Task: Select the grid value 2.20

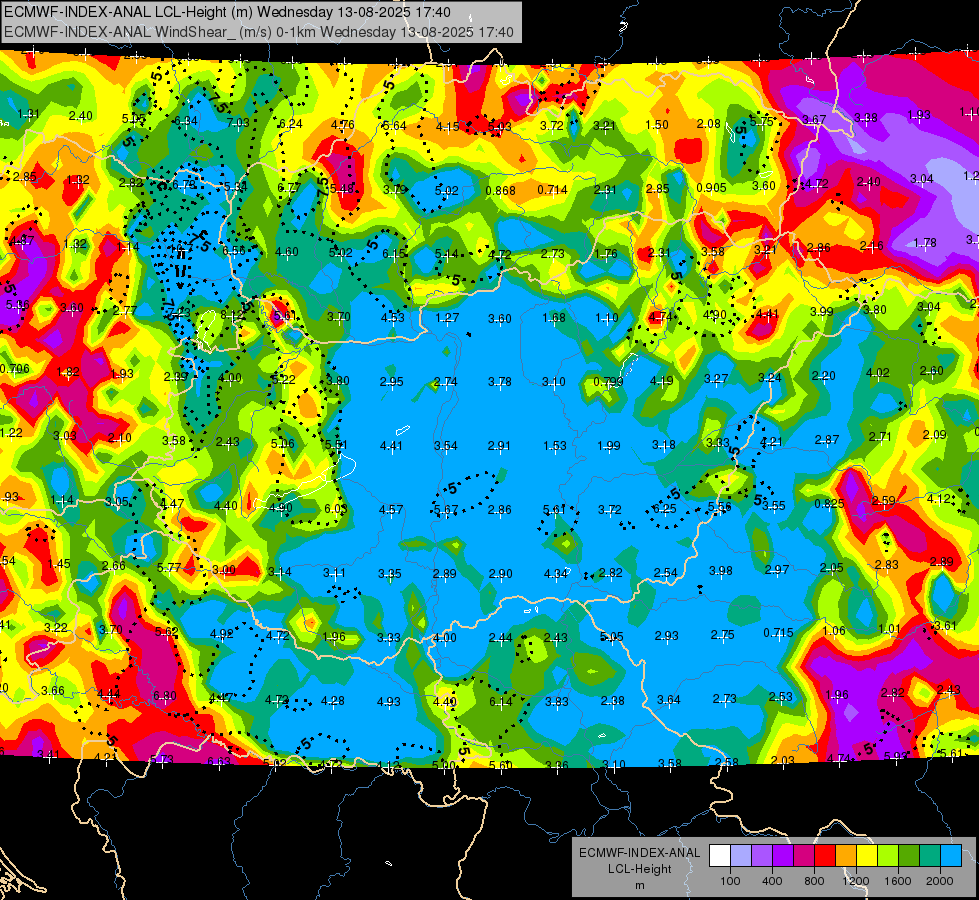Action: click(824, 375)
